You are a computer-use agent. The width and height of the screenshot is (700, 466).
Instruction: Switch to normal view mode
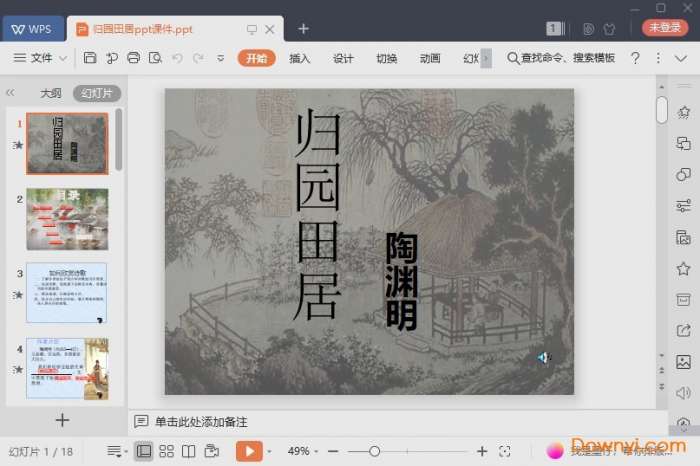coord(144,451)
